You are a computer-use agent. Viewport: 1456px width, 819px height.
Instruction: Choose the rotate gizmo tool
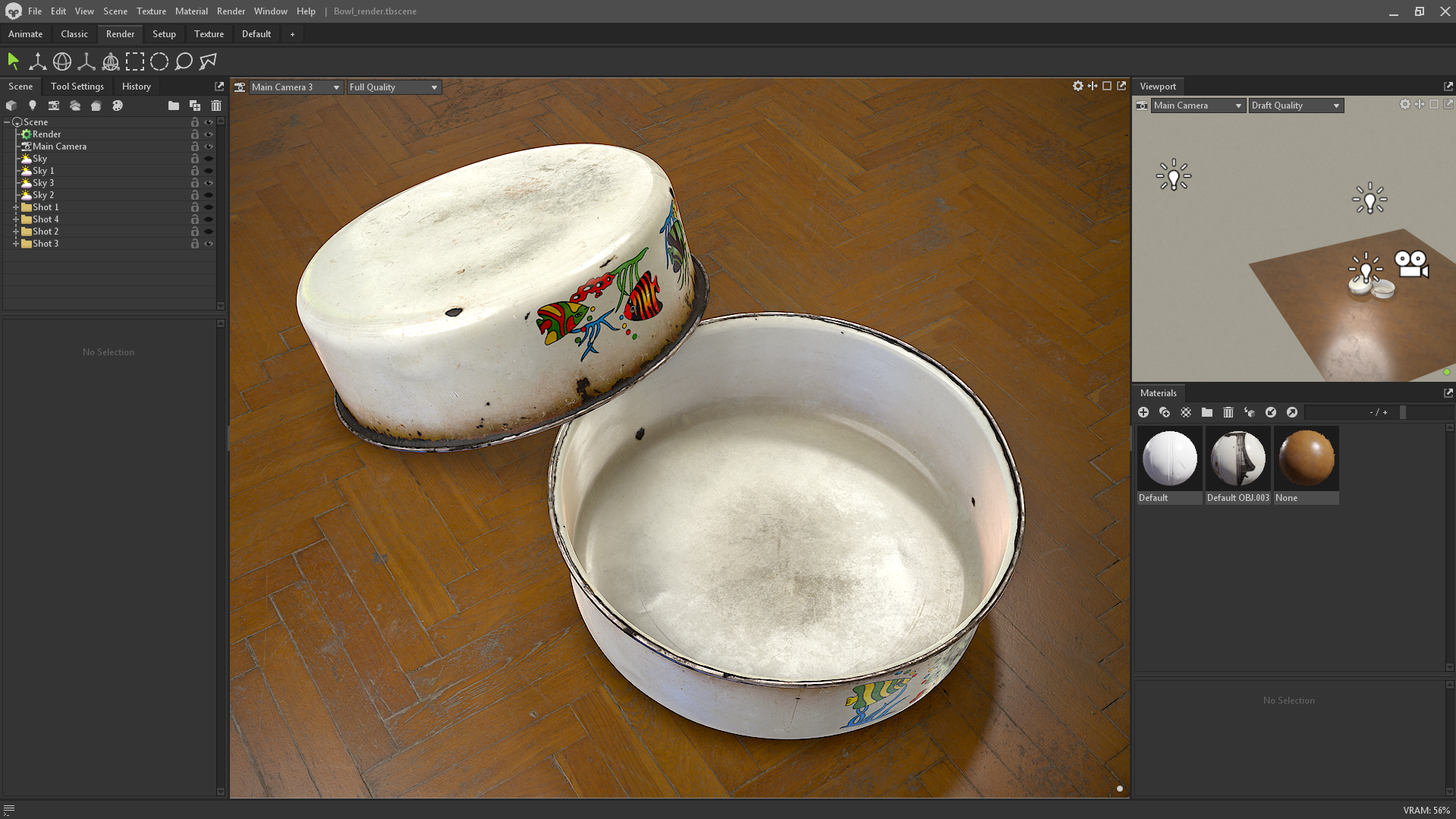[62, 61]
